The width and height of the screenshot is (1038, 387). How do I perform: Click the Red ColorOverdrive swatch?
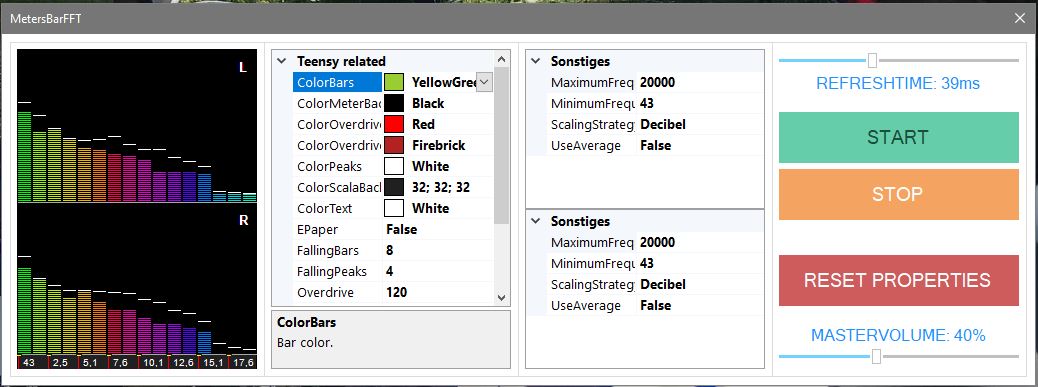click(x=394, y=124)
